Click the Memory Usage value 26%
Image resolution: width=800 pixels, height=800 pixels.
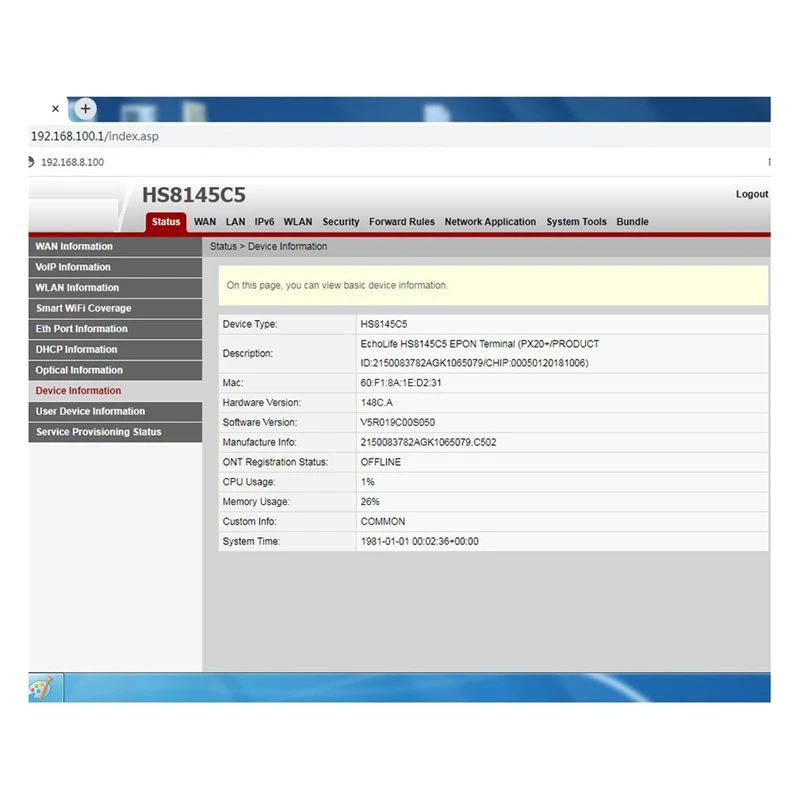coord(370,502)
